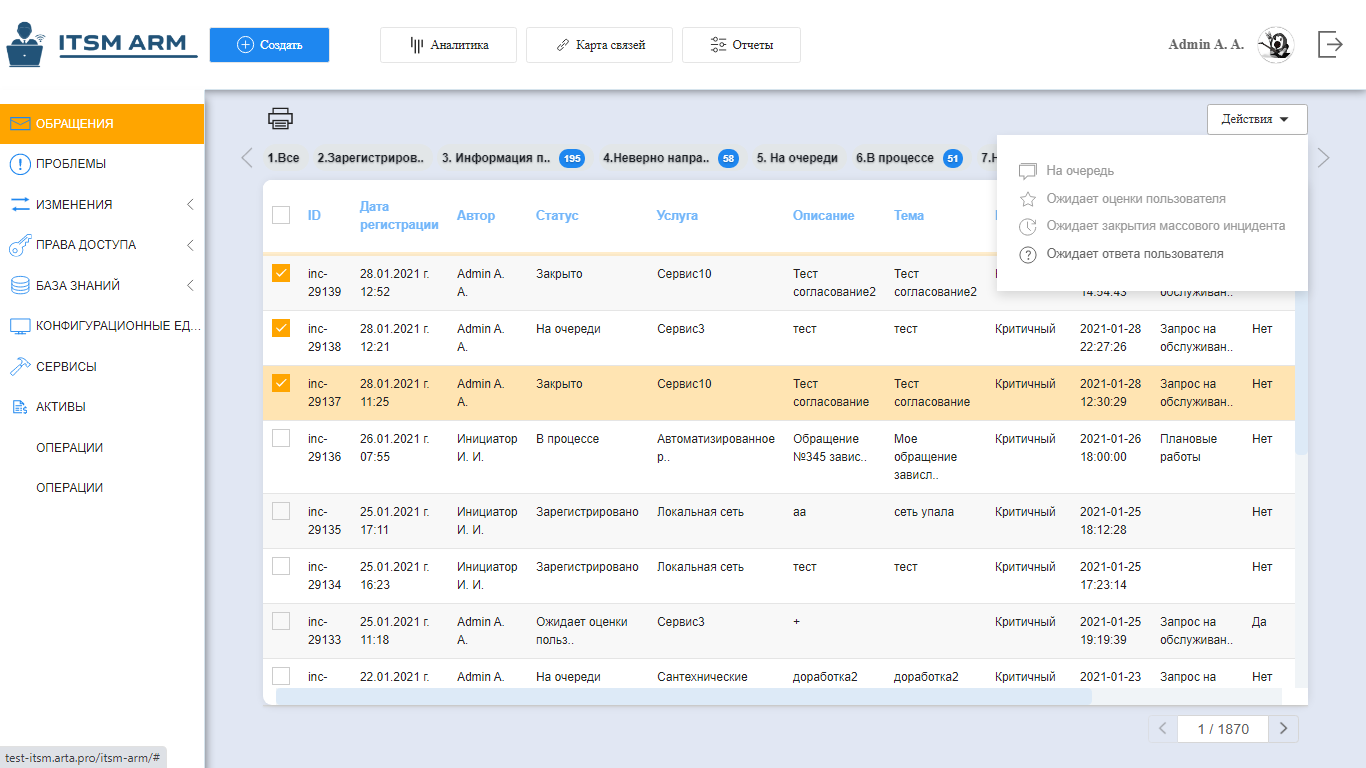
Task: Check the row inc-29136 checkbox
Action: pyautogui.click(x=281, y=438)
